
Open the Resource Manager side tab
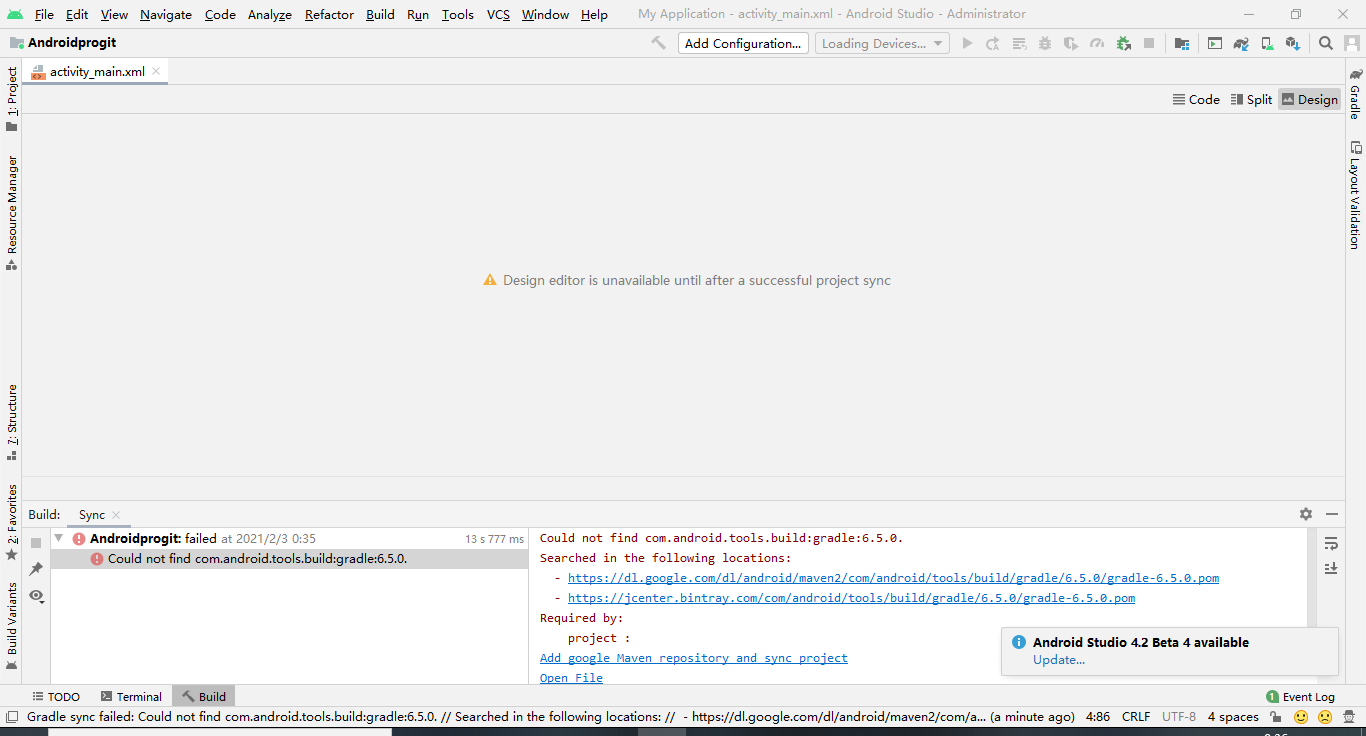click(12, 212)
